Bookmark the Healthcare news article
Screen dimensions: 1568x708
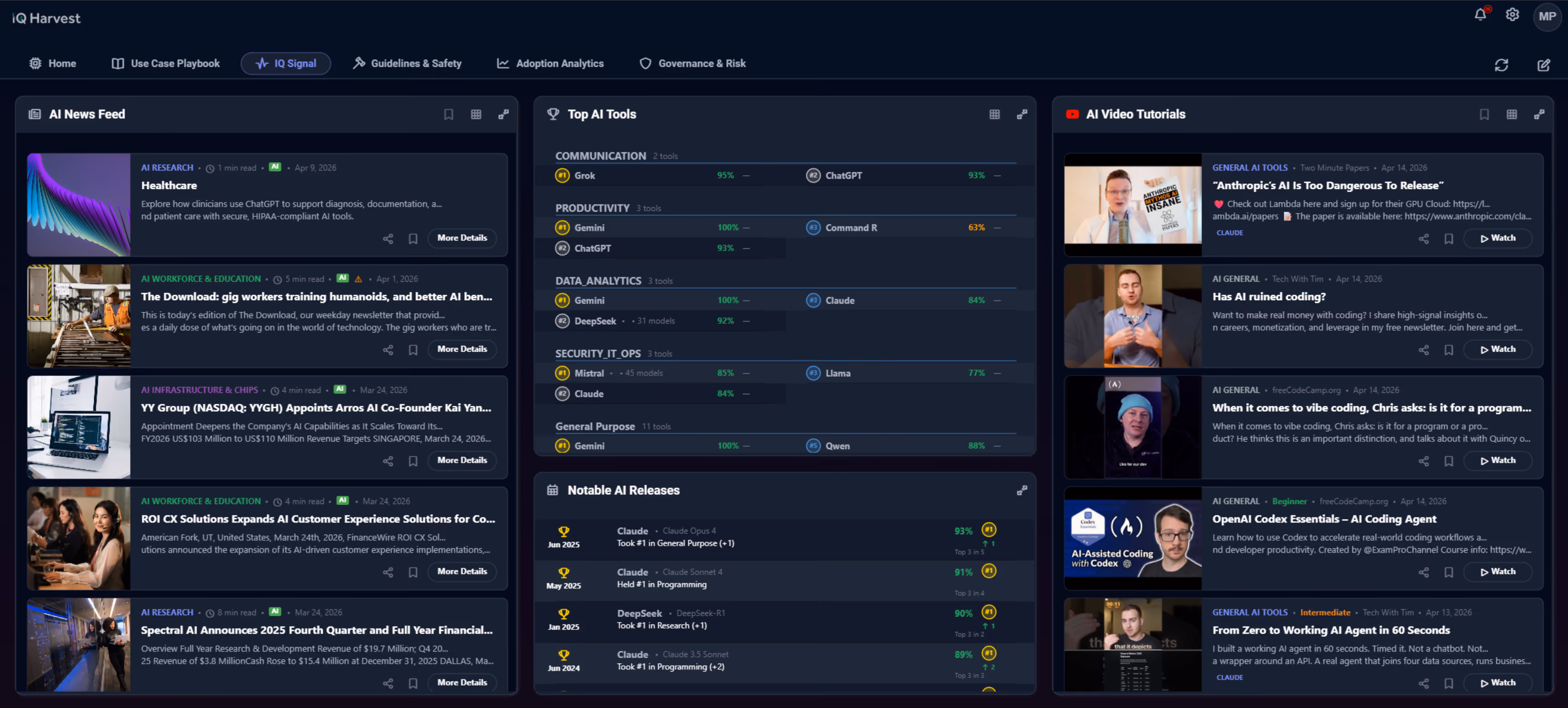click(413, 239)
